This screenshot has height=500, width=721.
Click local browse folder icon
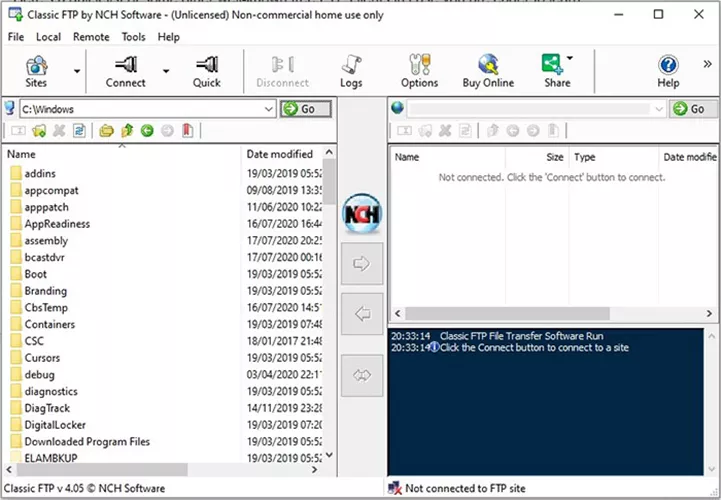(106, 131)
